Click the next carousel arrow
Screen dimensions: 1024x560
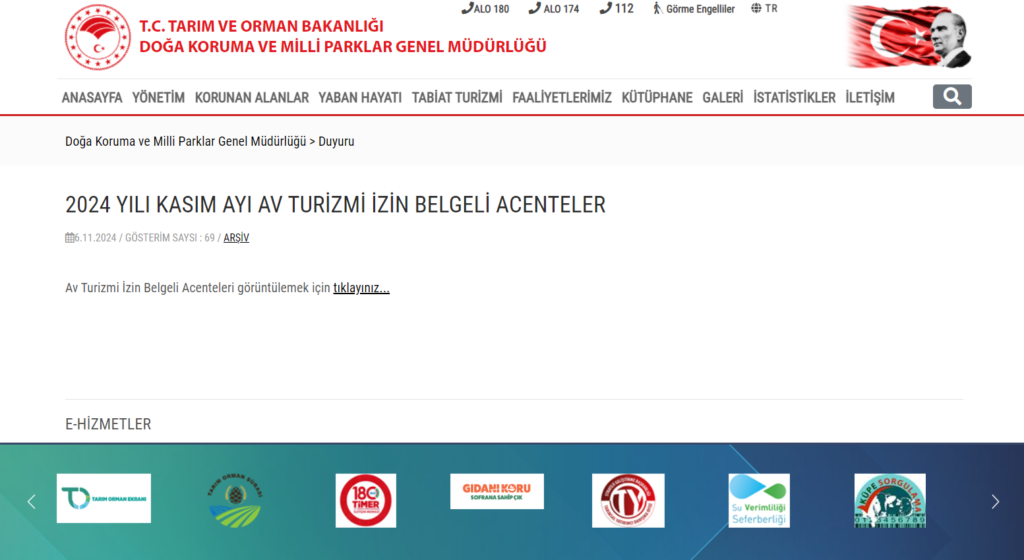995,501
